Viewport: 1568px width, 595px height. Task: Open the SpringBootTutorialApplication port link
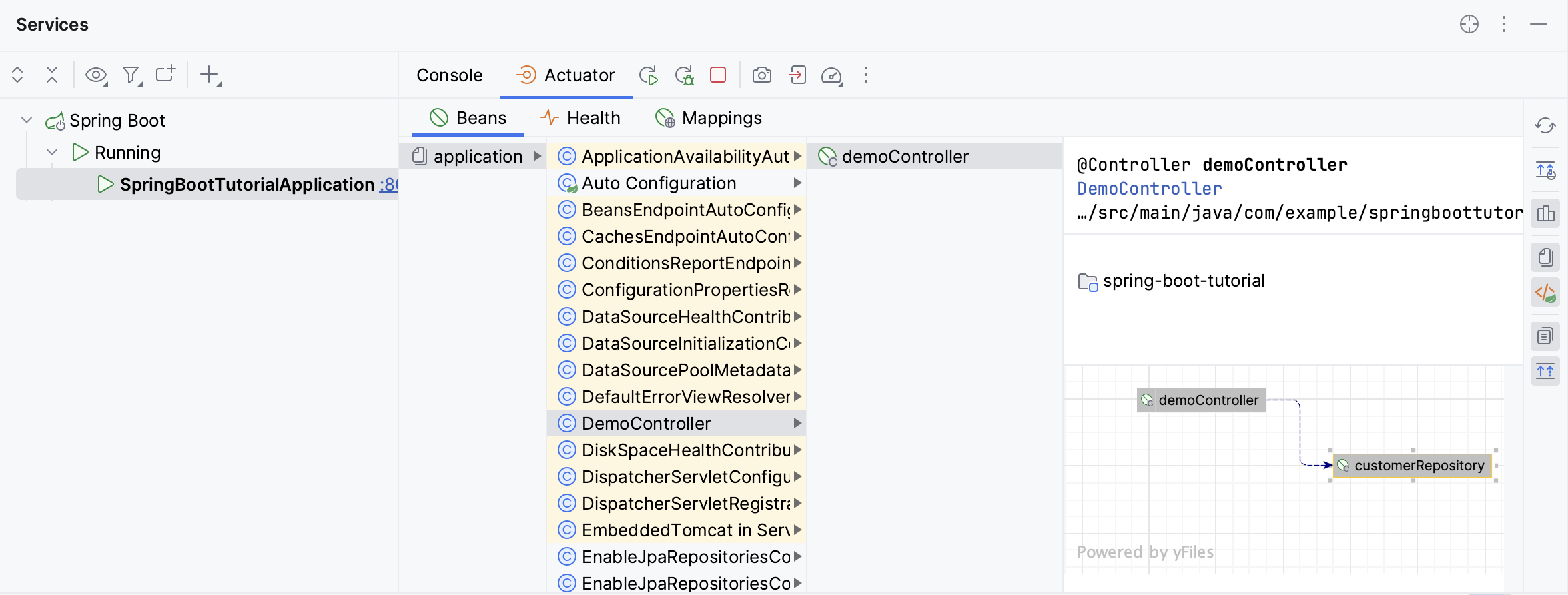388,184
